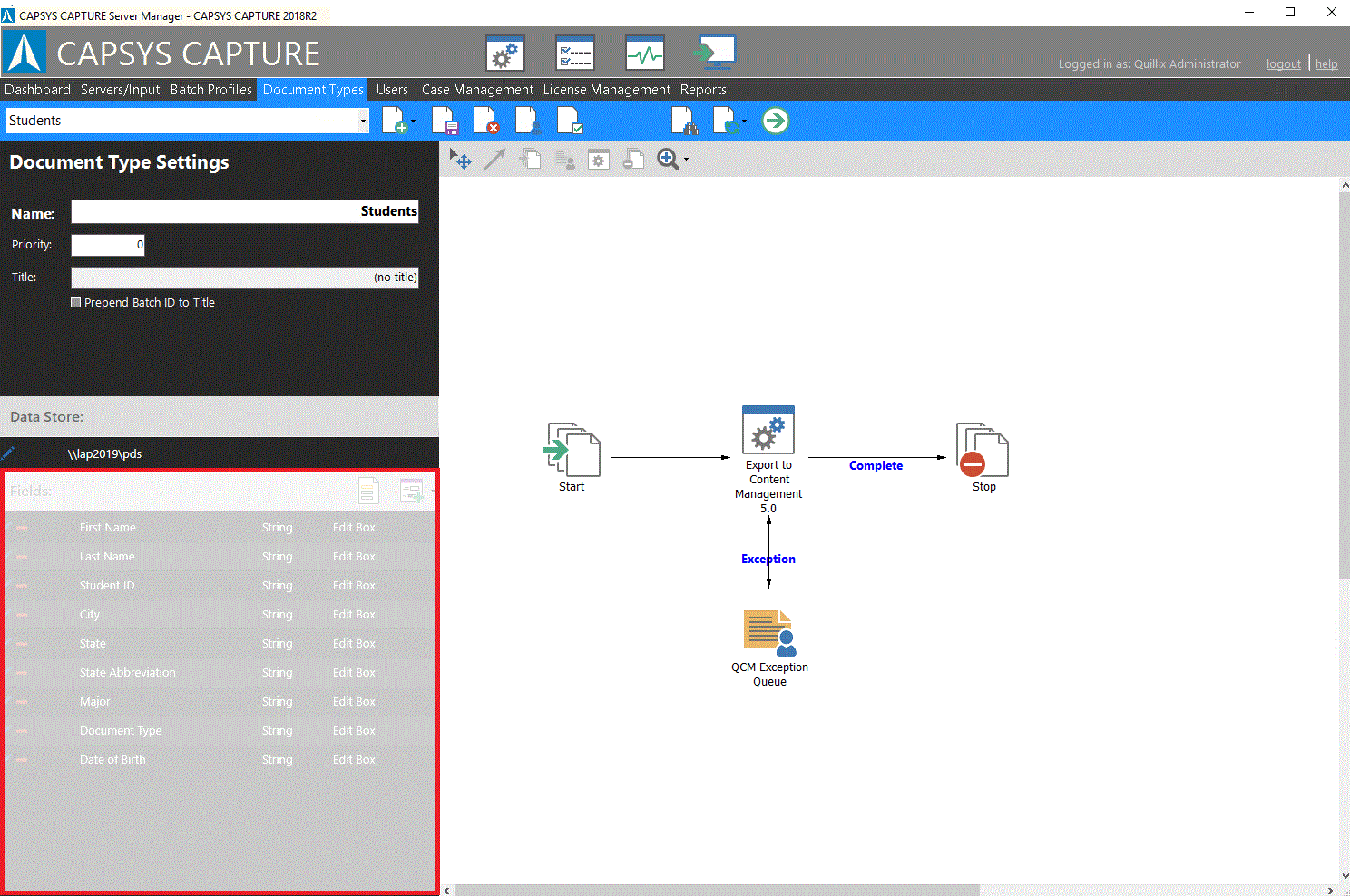Click the new document type icon

pyautogui.click(x=395, y=121)
